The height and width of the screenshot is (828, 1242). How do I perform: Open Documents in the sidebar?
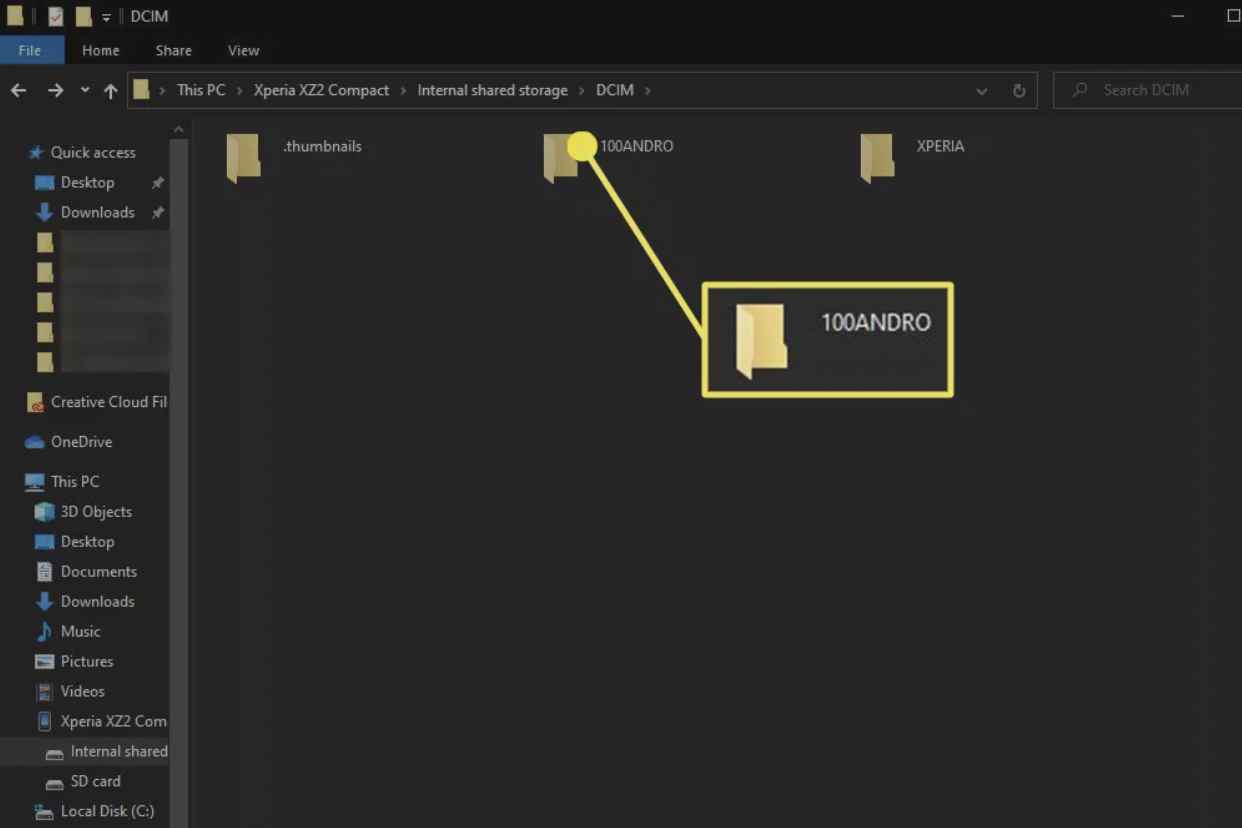(x=98, y=572)
